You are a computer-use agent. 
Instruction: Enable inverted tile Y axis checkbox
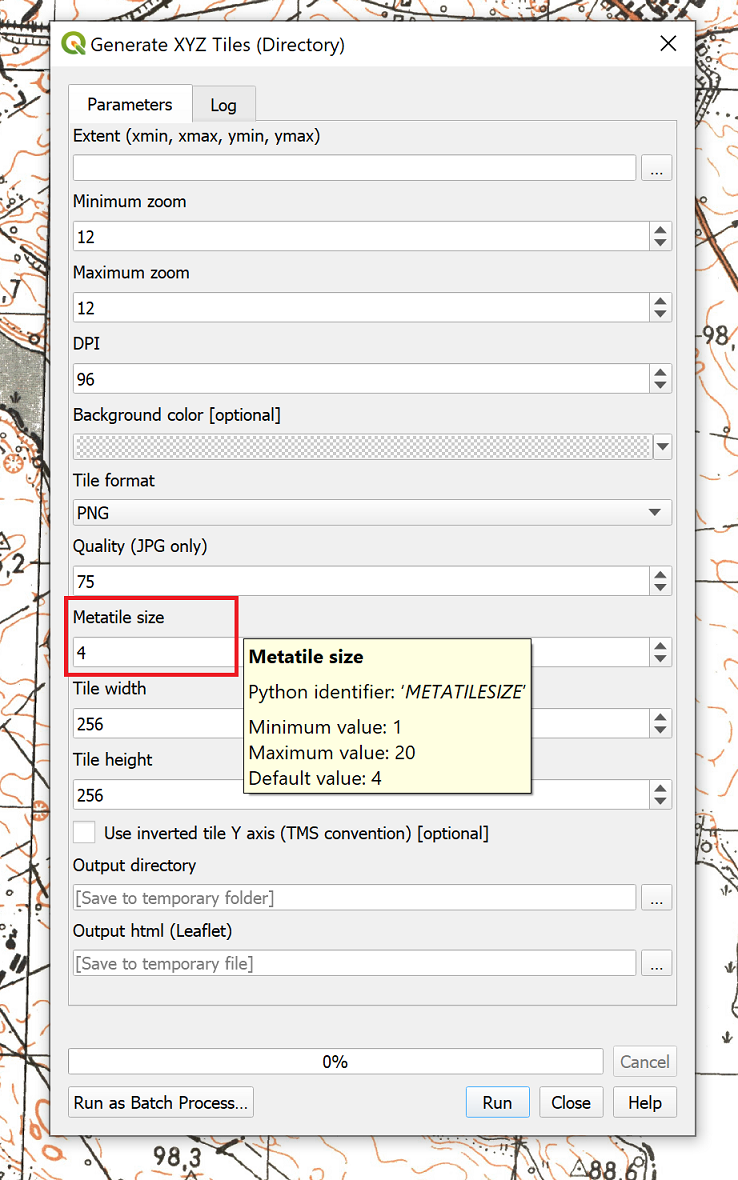click(86, 832)
